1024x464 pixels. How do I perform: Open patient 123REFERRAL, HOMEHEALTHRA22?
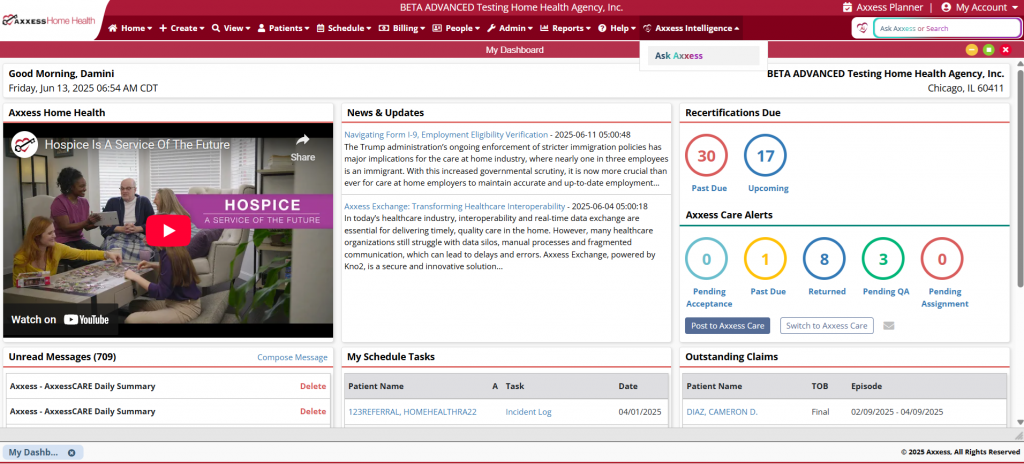coord(412,412)
